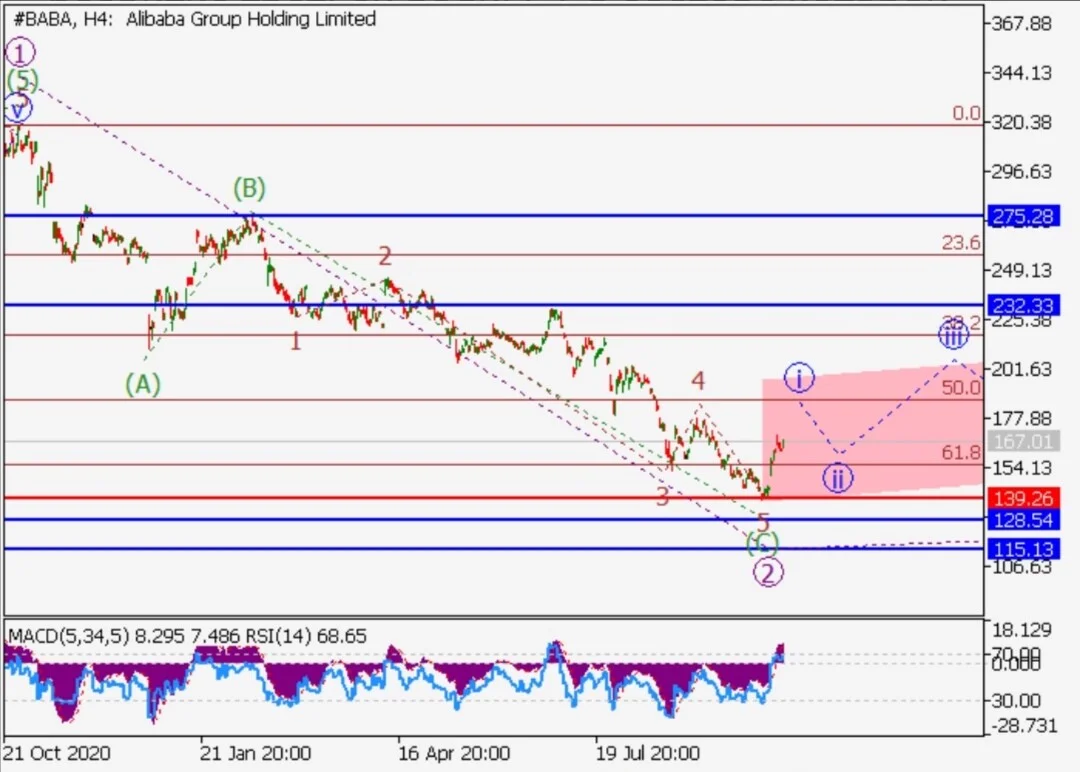Click the 21 Jan 20:00 time axis label
The image size is (1080, 772).
(256, 753)
